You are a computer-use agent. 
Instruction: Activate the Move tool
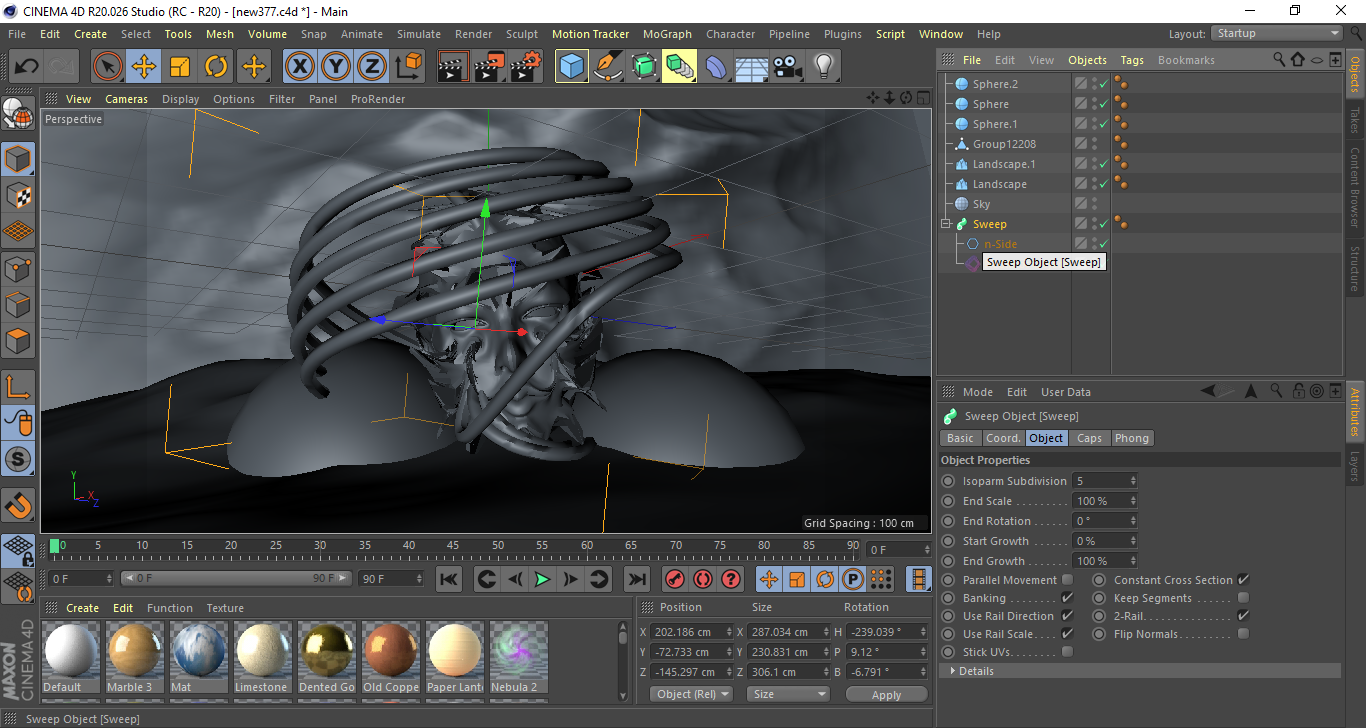click(x=144, y=67)
